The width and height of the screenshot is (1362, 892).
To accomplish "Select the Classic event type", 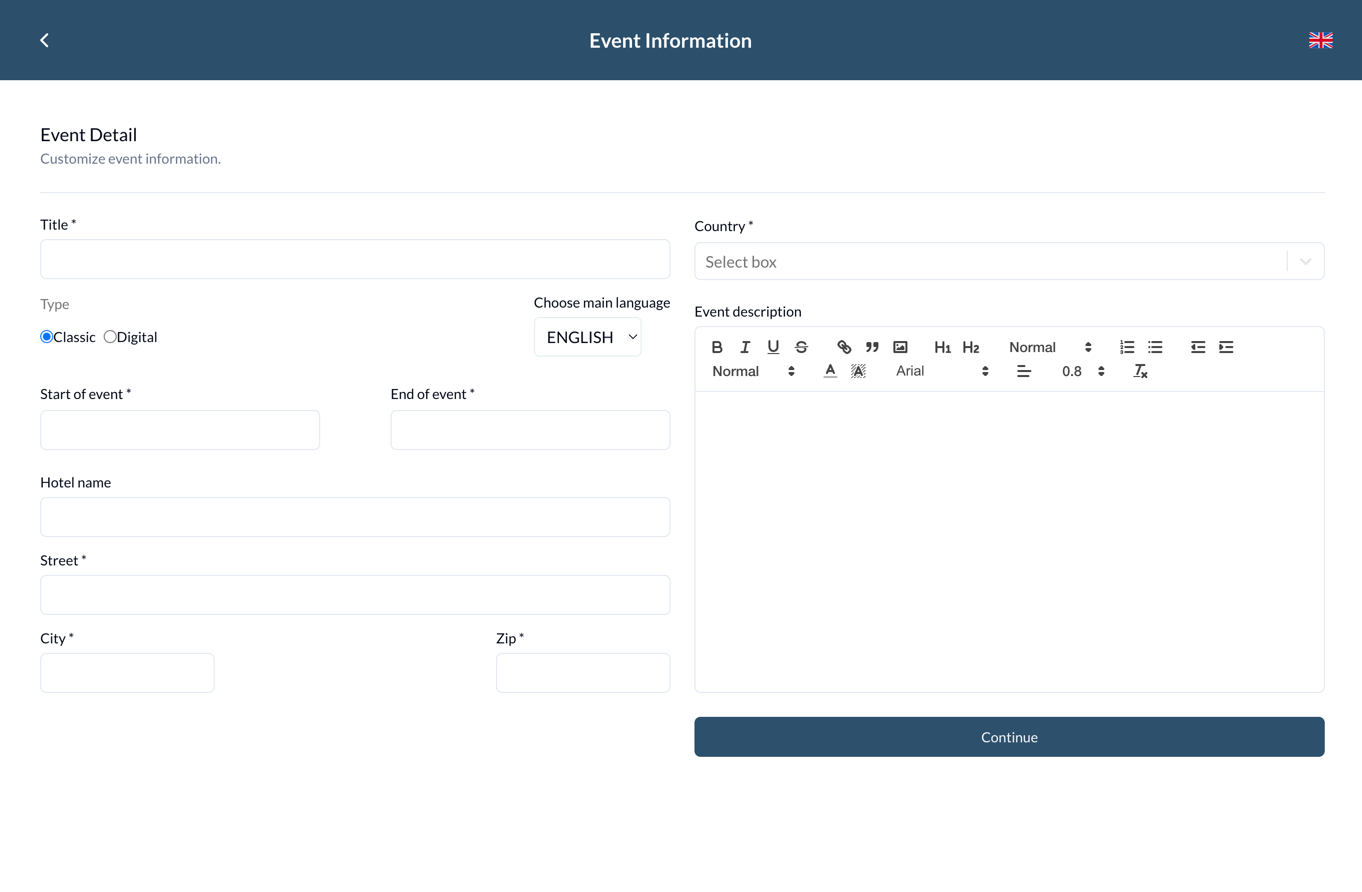I will pyautogui.click(x=47, y=337).
